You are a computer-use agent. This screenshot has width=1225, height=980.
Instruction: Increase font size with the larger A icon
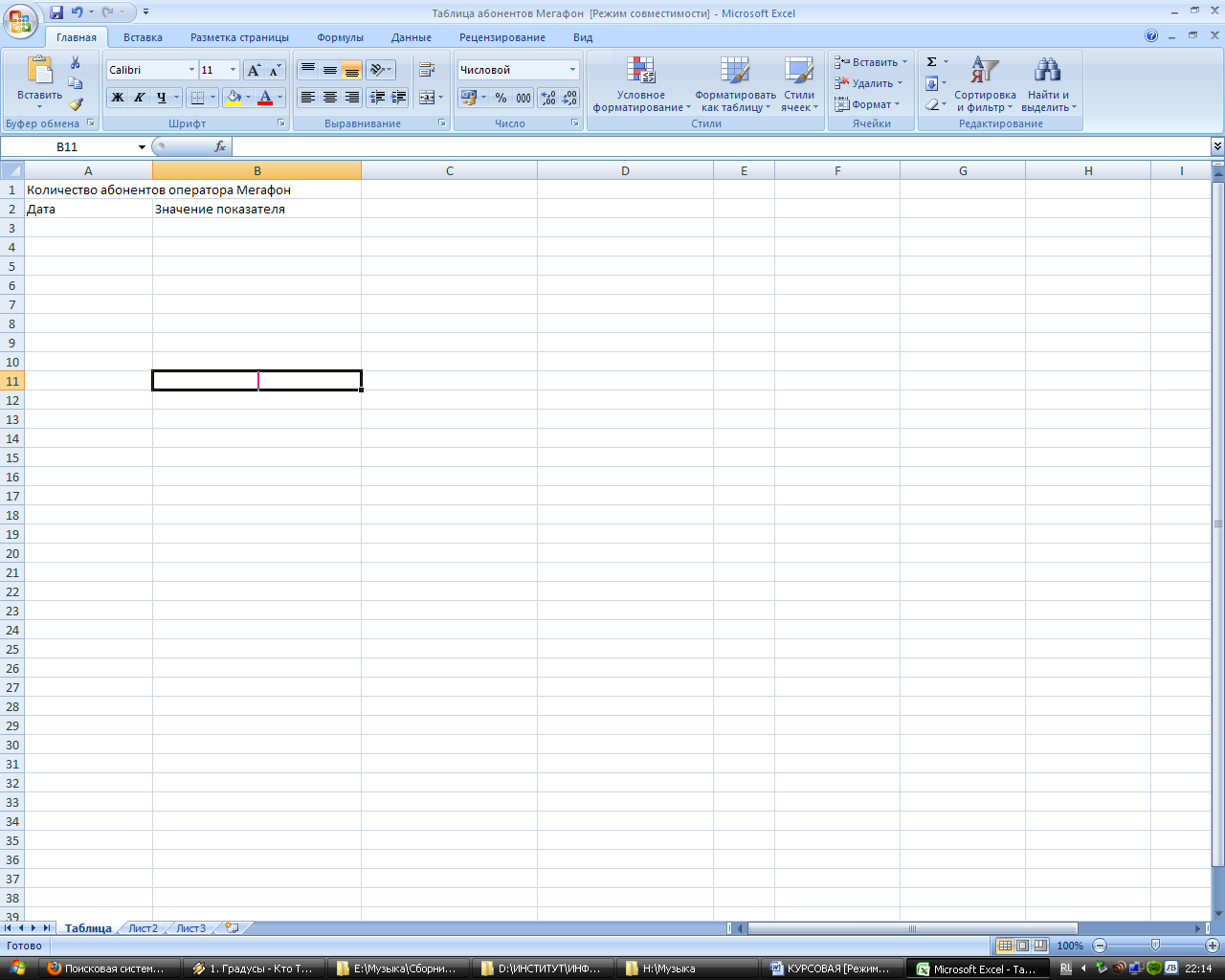254,70
